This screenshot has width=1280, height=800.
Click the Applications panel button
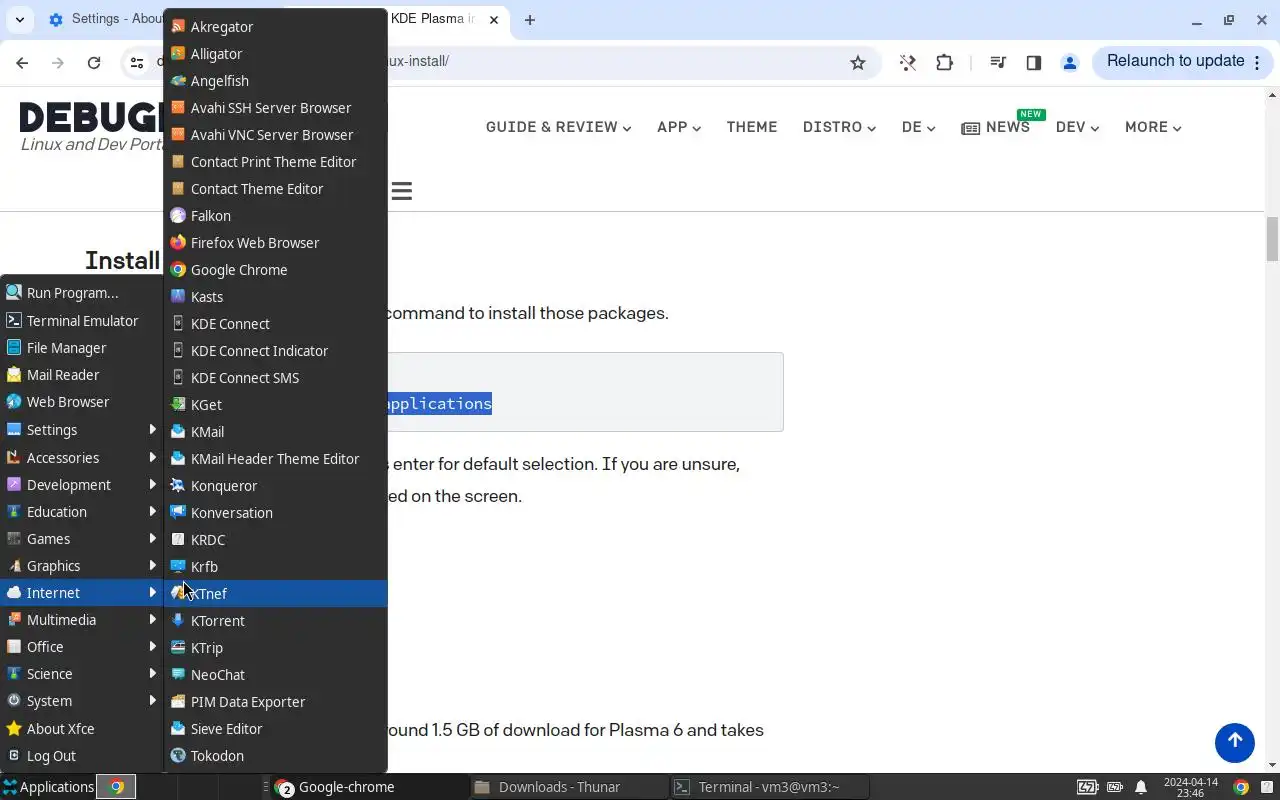48,787
